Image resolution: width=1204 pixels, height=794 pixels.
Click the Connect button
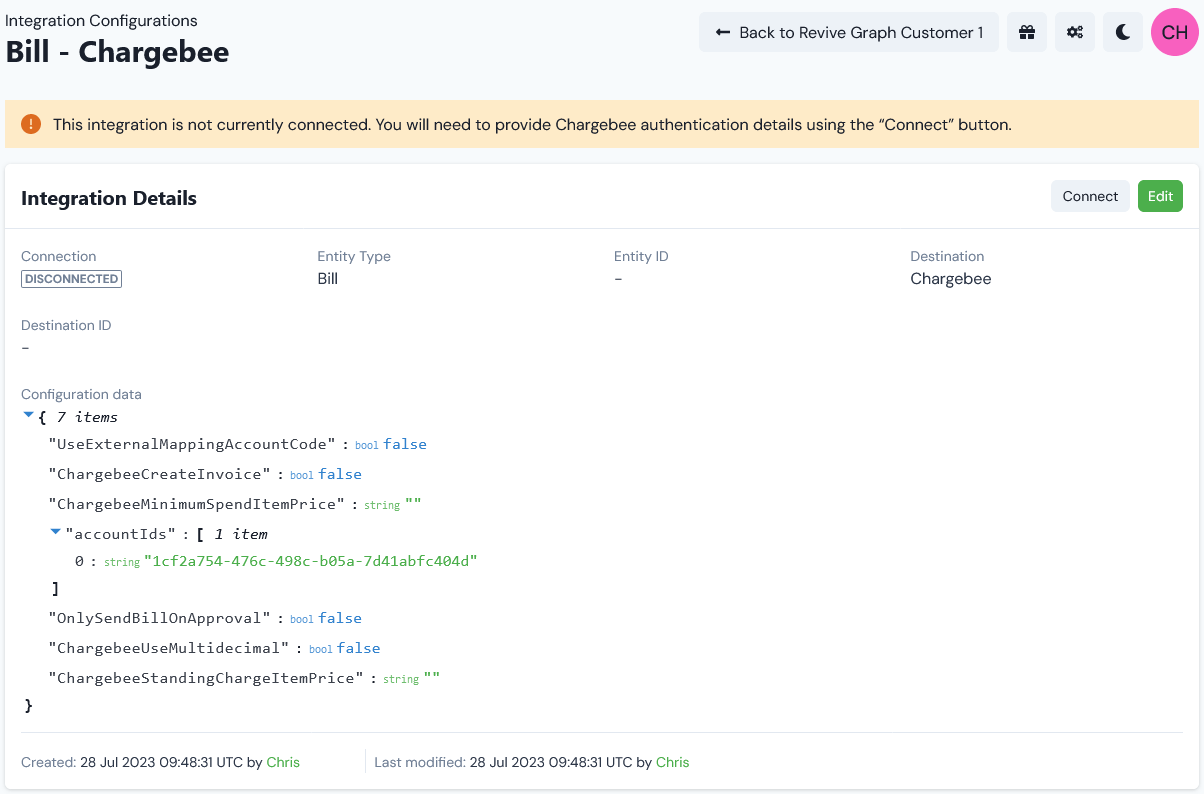(x=1090, y=196)
